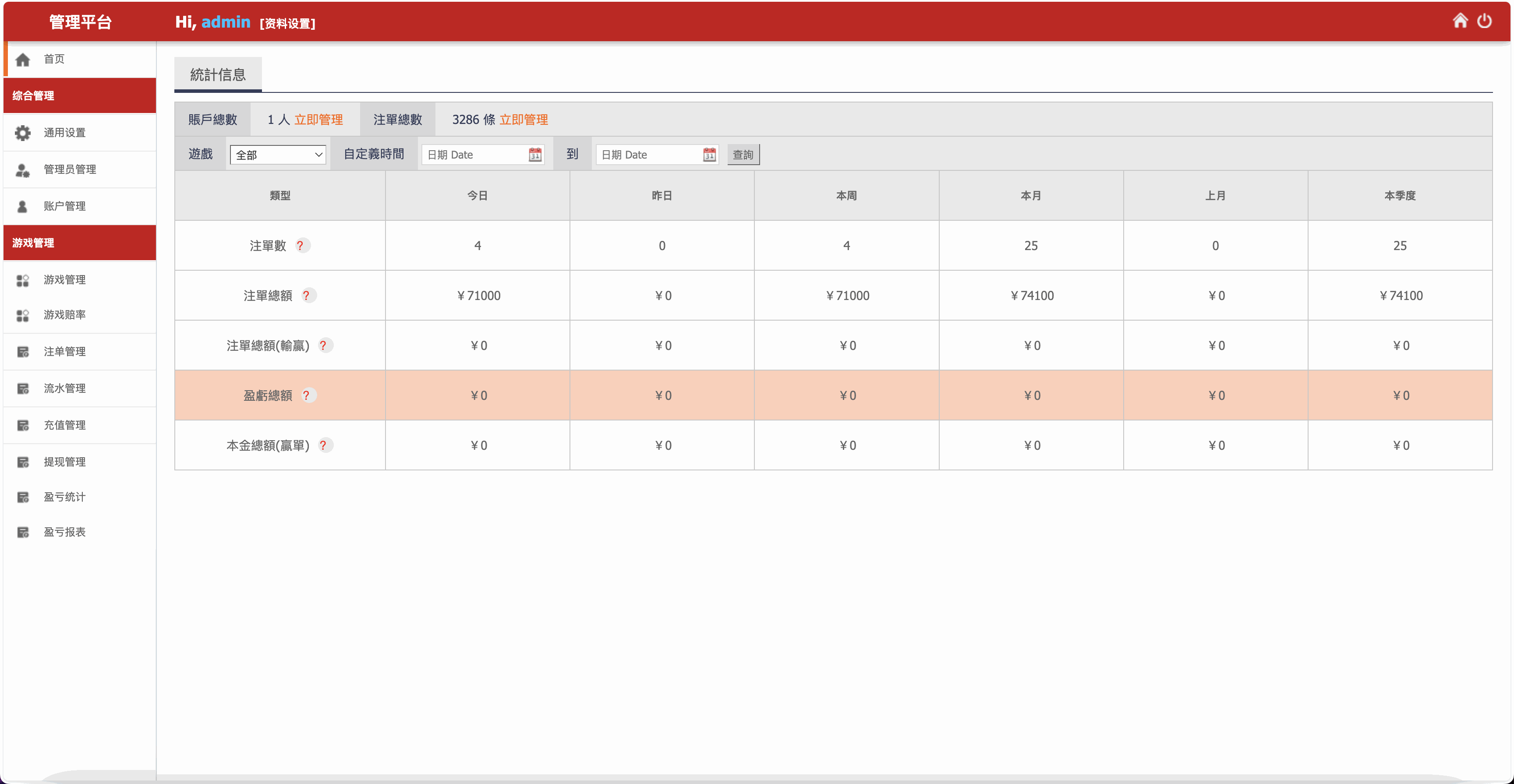Viewport: 1514px width, 784px height.
Task: Click the [资料设置] profile settings link
Action: pos(287,24)
